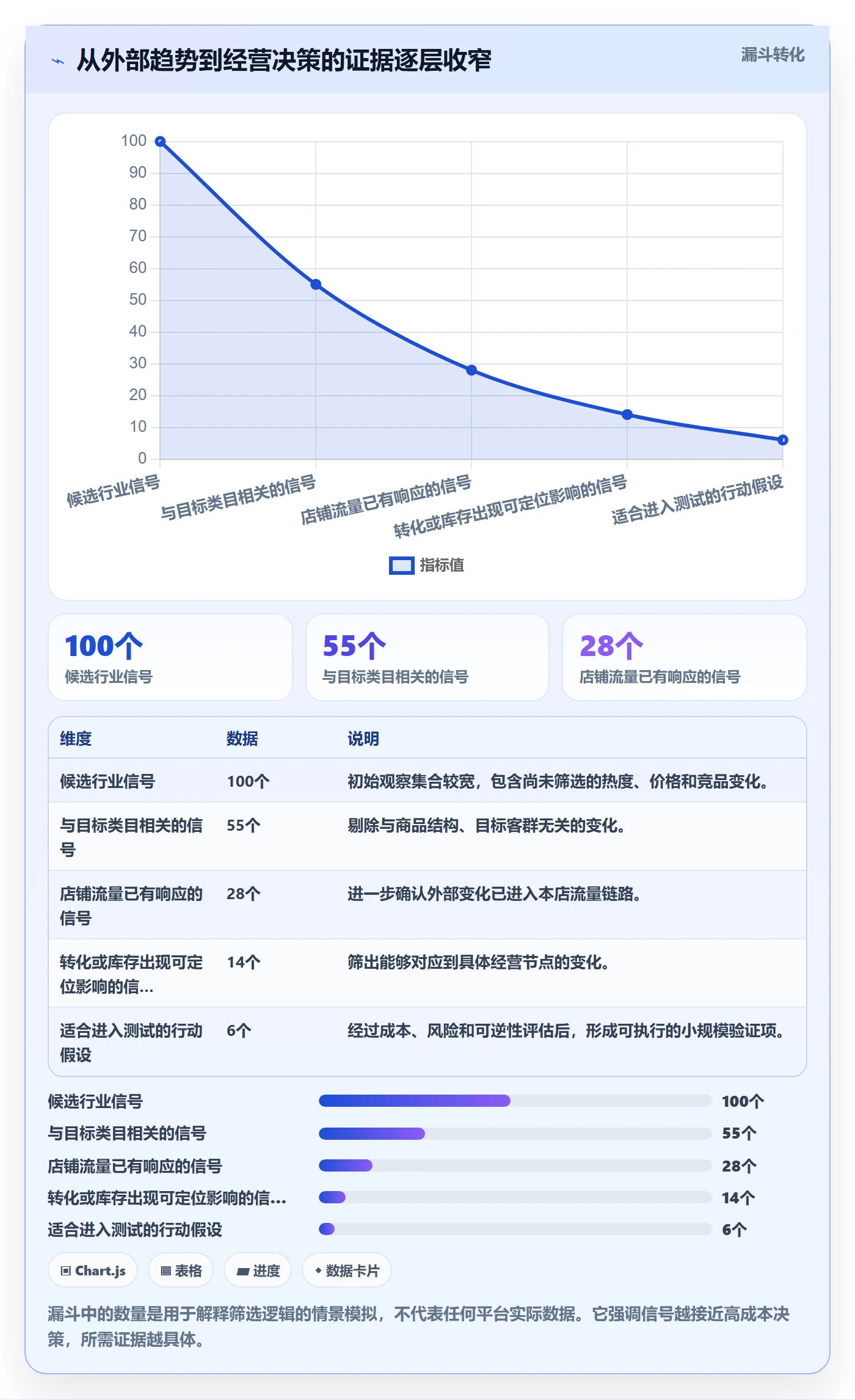
Task: Click the 店铺流量已有响应的信号 progress bar
Action: (x=515, y=1165)
